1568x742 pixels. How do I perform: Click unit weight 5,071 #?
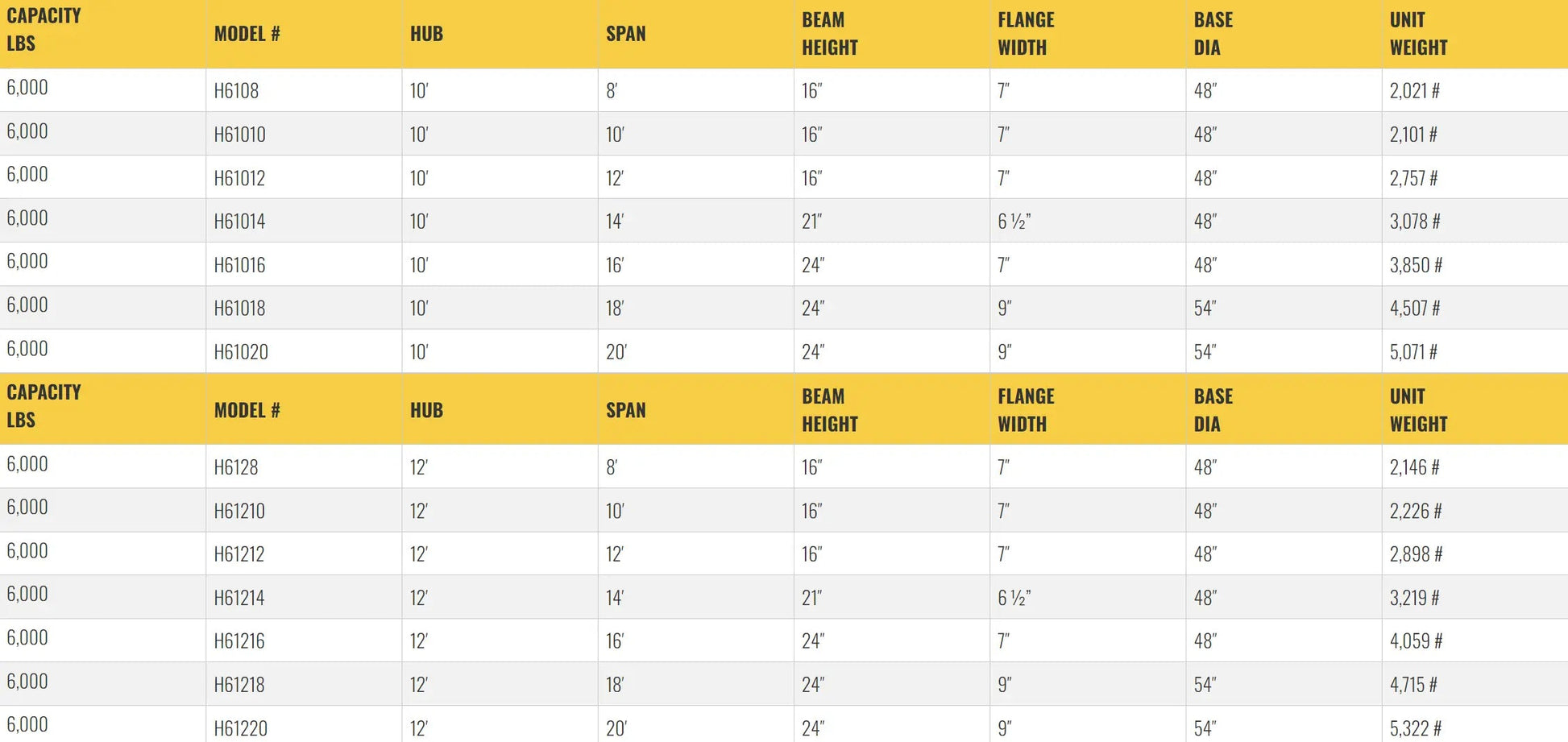tap(1413, 352)
